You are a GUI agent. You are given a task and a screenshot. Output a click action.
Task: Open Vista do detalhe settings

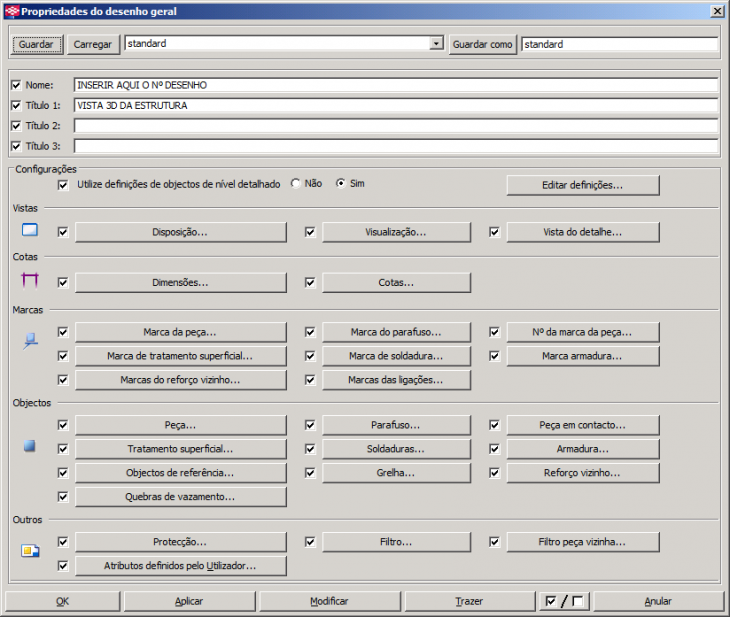tap(583, 232)
